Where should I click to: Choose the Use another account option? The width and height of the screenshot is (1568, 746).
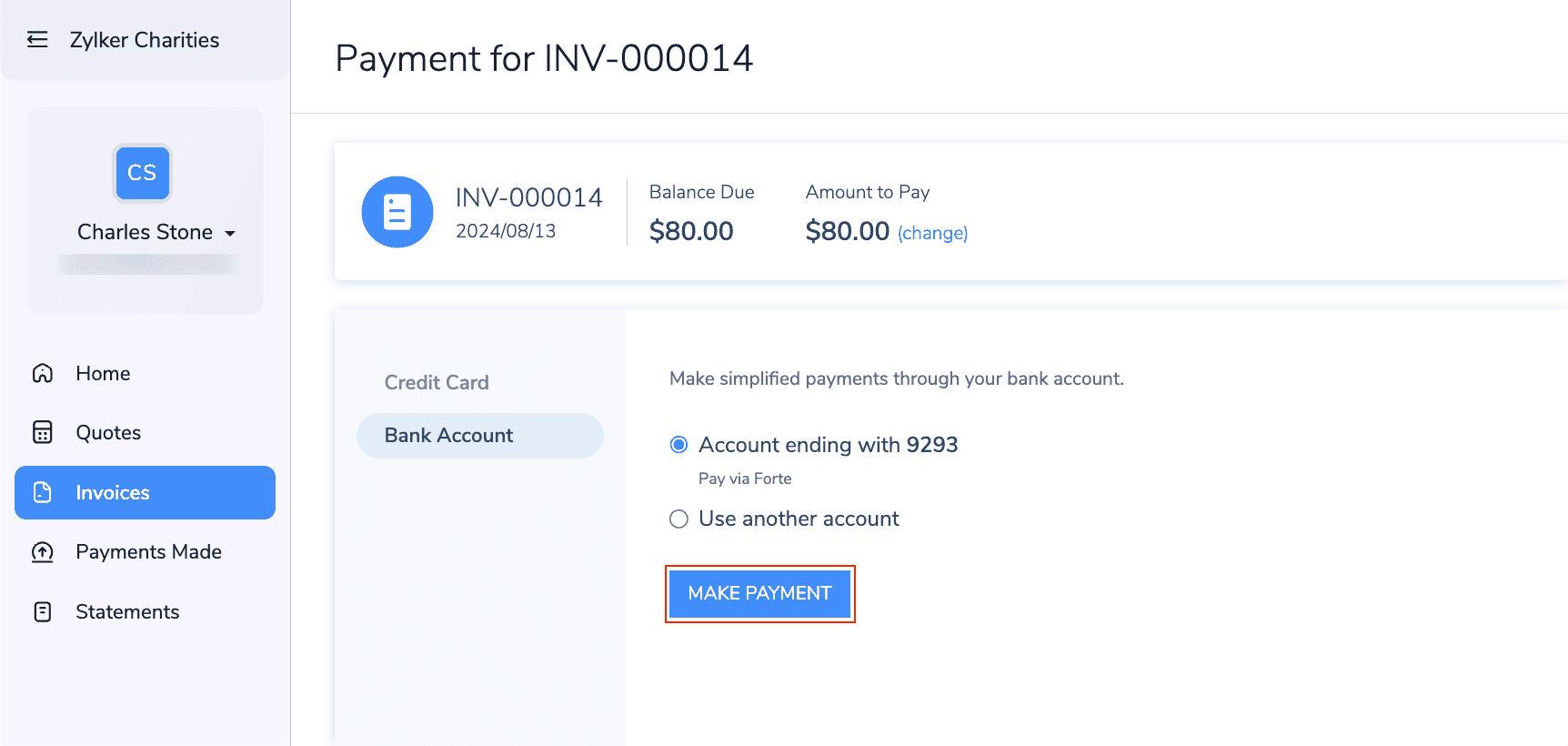tap(678, 519)
